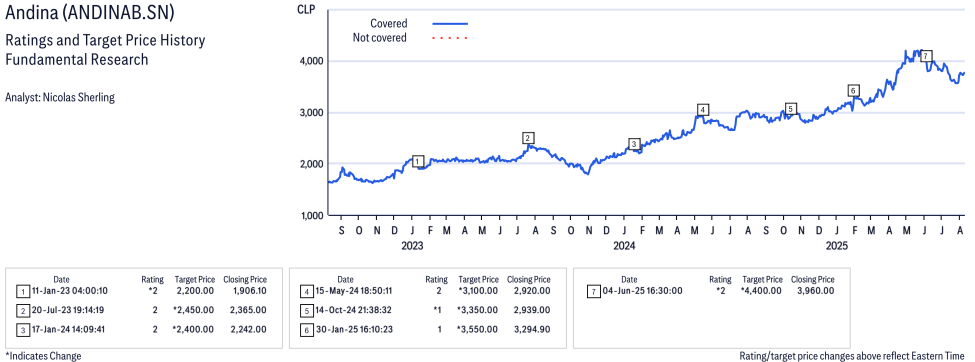This screenshot has height=362, width=975.
Task: Click marker 2 on the price chart
Action: click(x=528, y=138)
